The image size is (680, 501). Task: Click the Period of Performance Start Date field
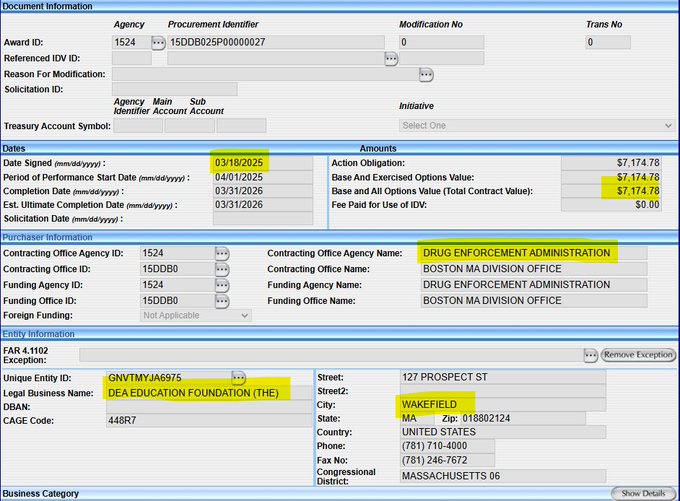(263, 177)
